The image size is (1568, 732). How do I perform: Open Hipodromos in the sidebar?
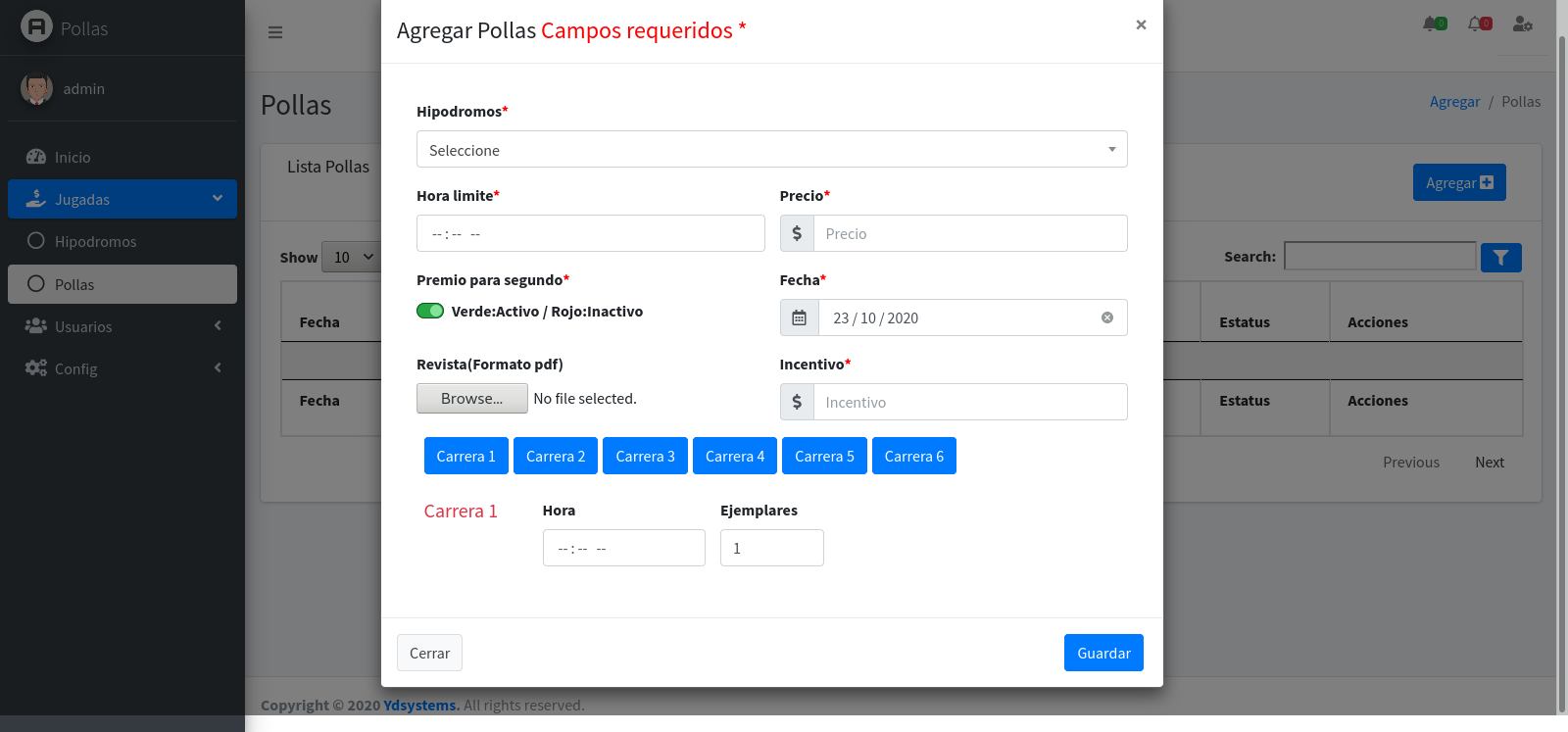pos(95,241)
